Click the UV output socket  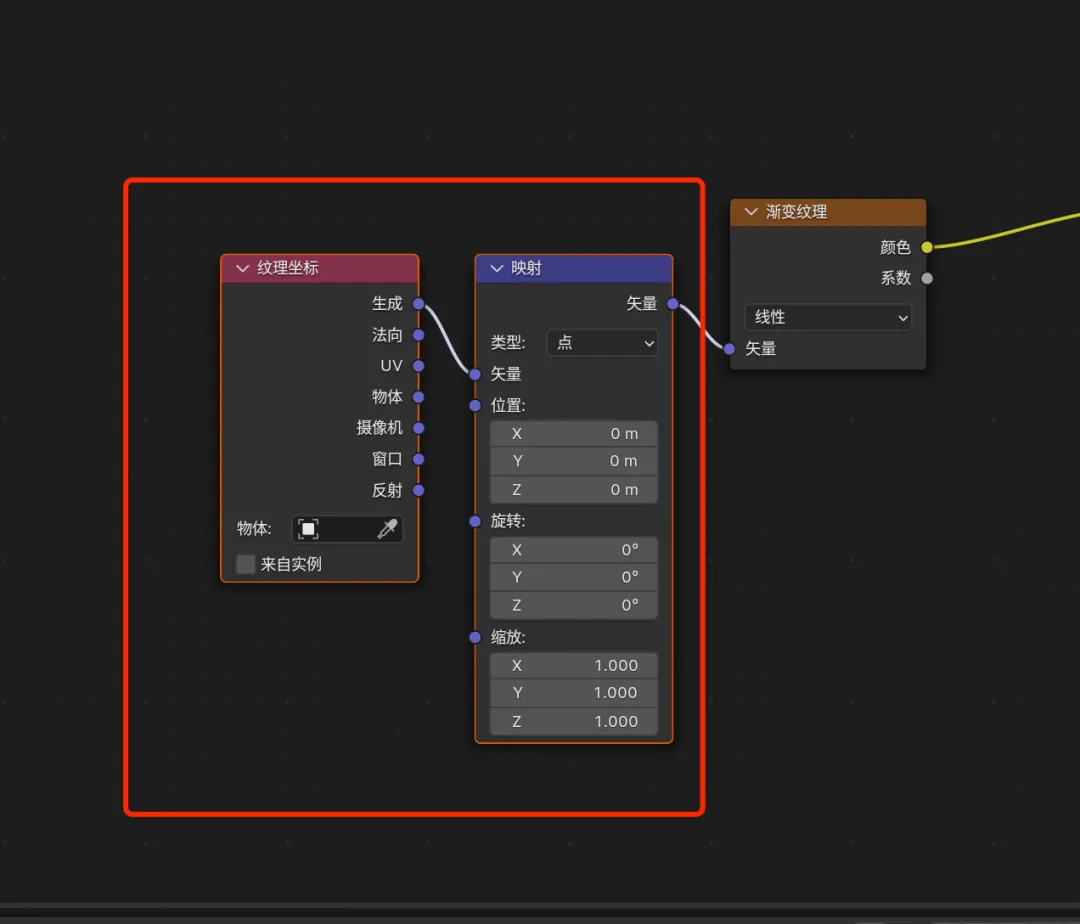click(419, 366)
